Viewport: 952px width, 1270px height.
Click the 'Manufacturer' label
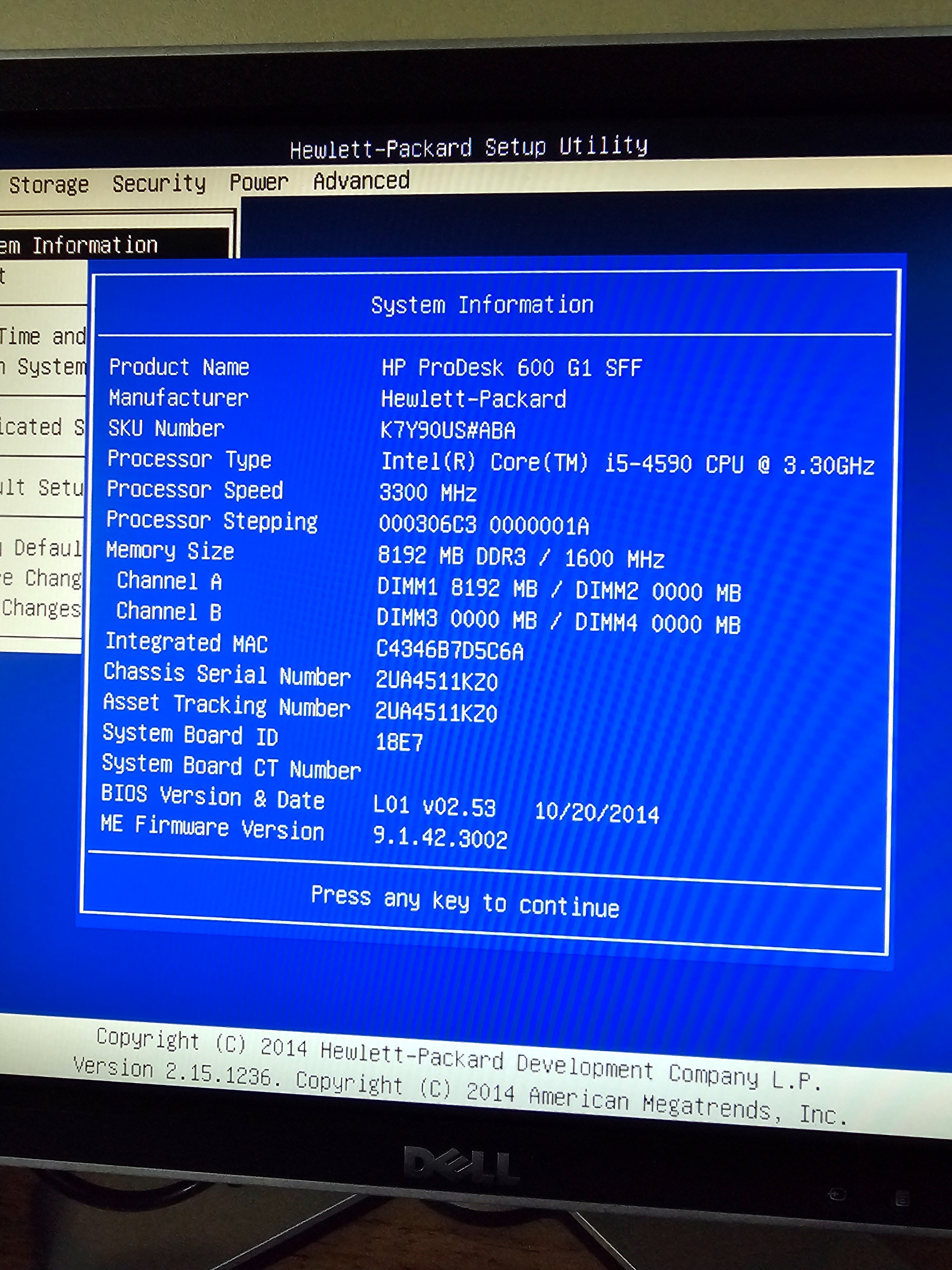(178, 398)
